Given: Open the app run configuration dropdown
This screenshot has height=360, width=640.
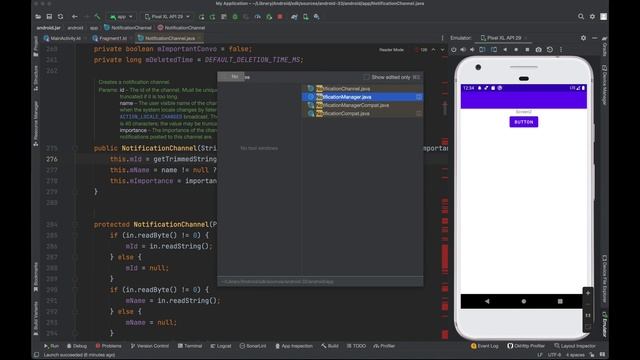Looking at the screenshot, I should [121, 17].
